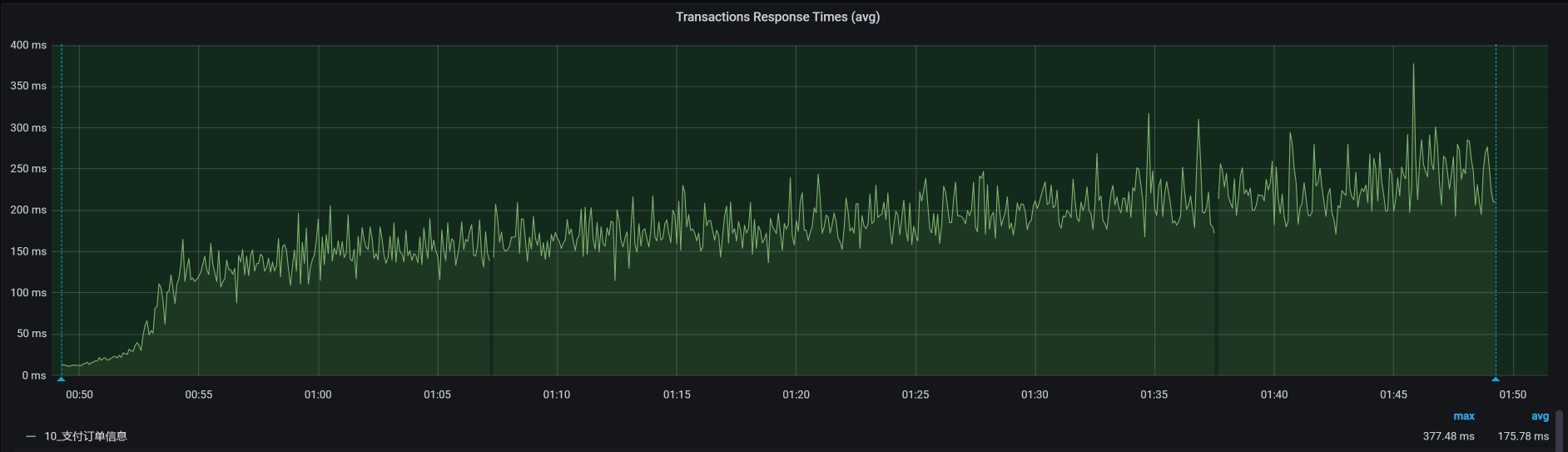Viewport: 1568px width, 452px height.
Task: Click the left blue annotation marker triangle
Action: coord(62,379)
